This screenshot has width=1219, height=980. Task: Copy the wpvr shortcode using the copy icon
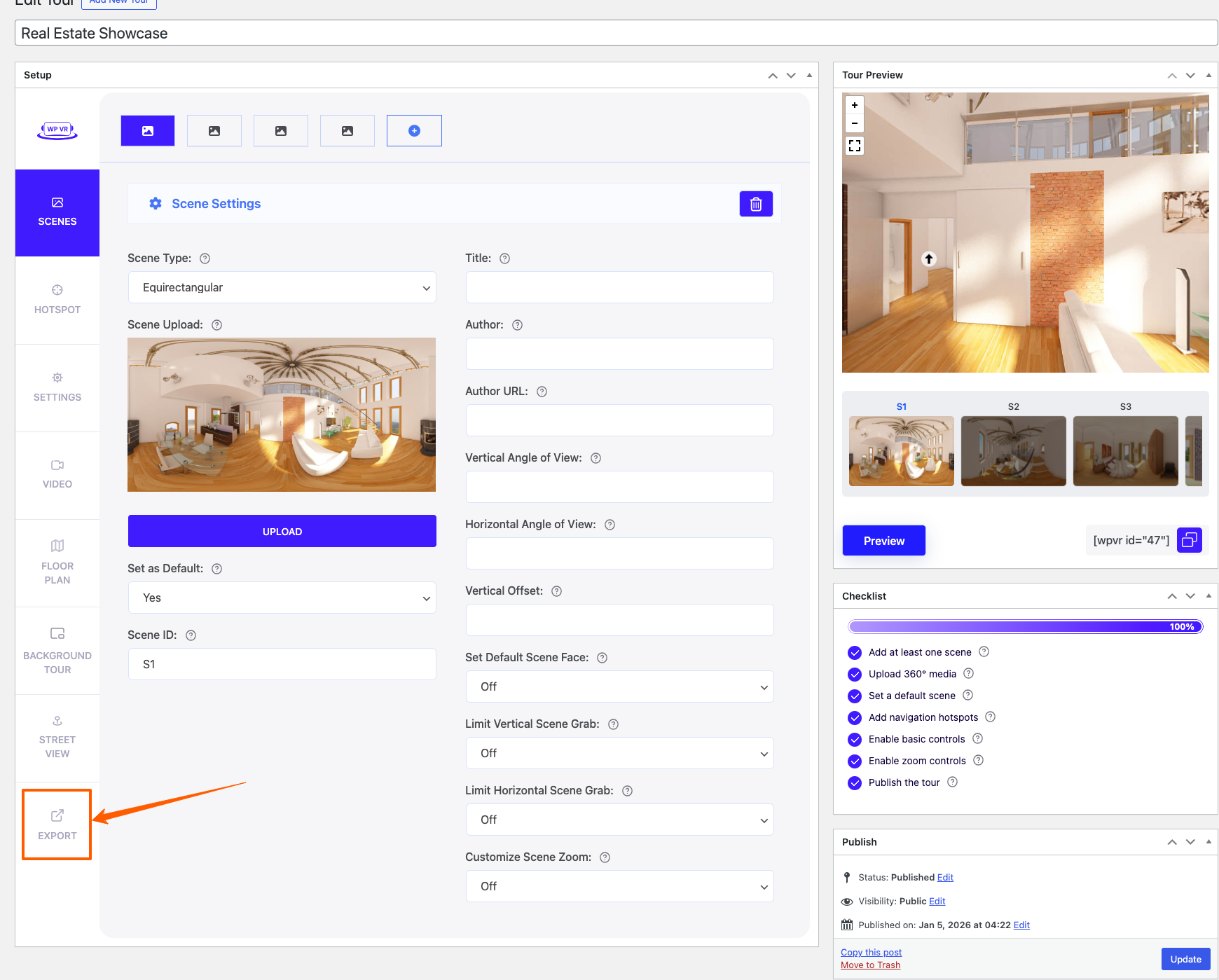tap(1189, 540)
